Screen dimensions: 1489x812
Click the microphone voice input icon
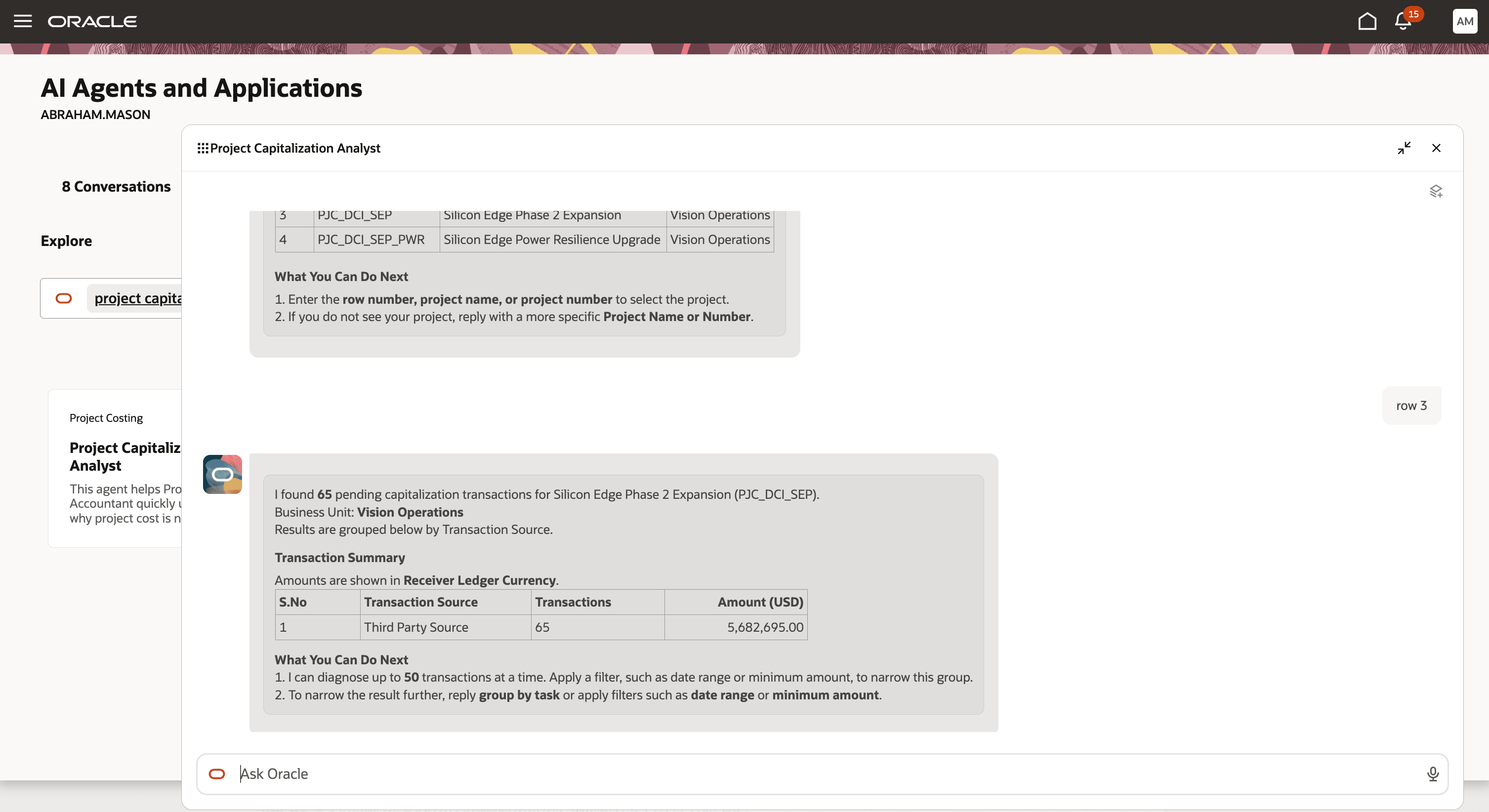coord(1433,774)
